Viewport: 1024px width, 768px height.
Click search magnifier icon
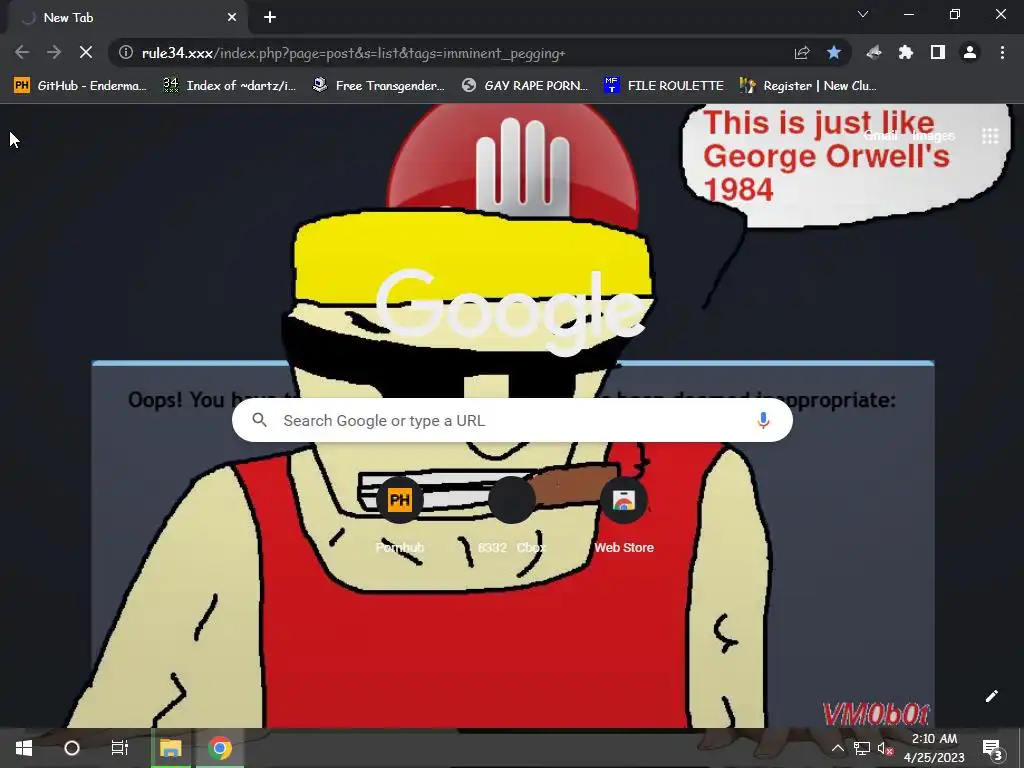coord(259,420)
